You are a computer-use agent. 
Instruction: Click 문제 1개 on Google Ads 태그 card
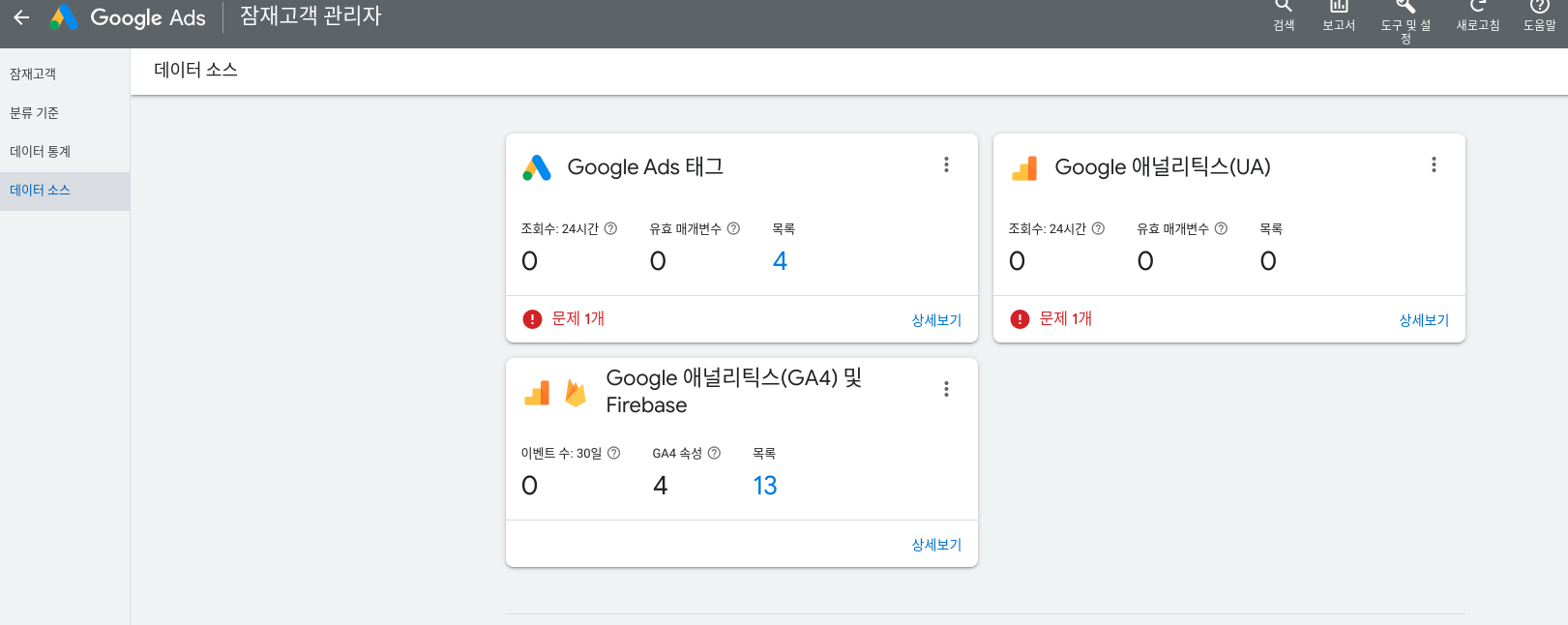(577, 318)
